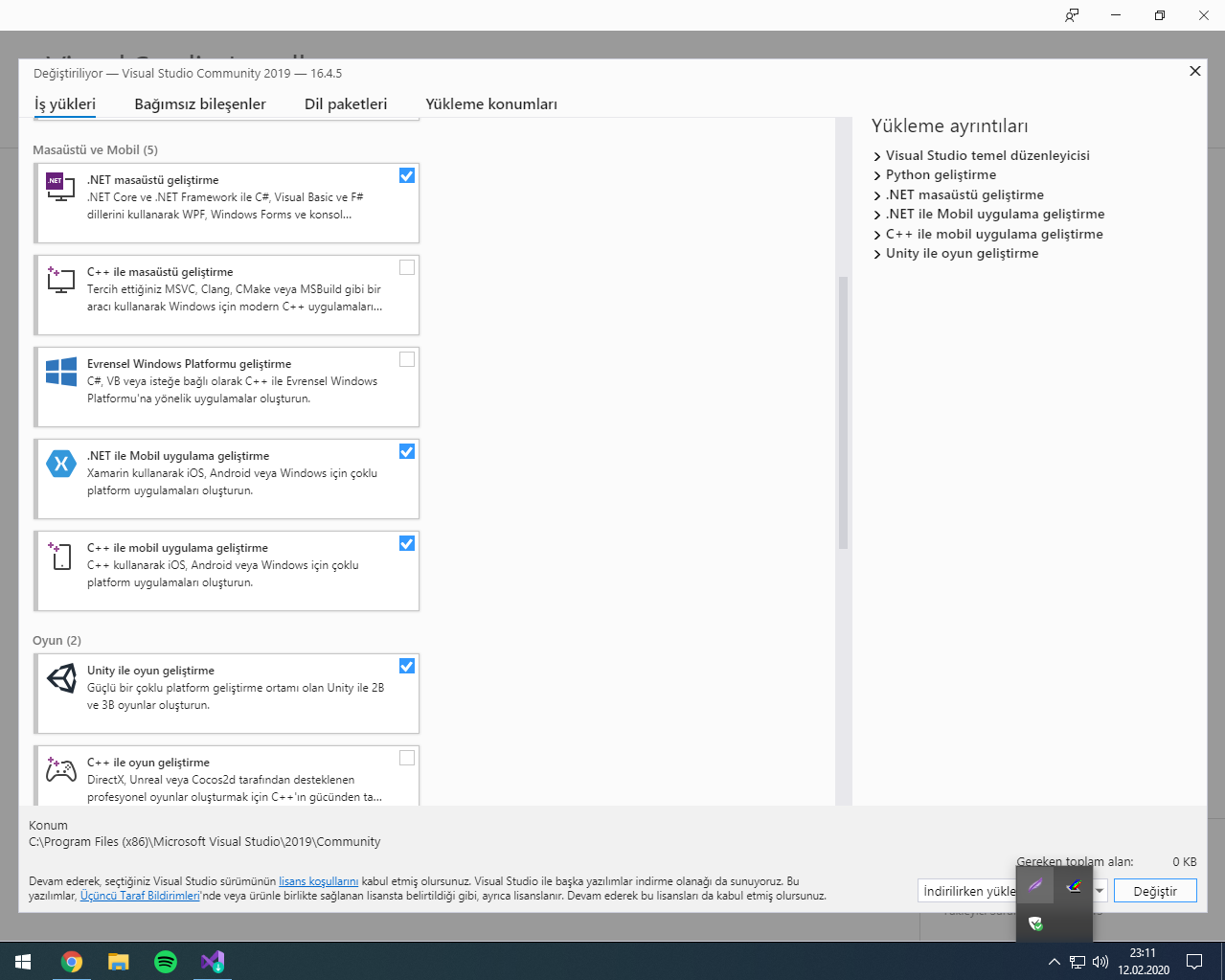Expand Unity ile oyun geliştirme details

click(x=877, y=254)
